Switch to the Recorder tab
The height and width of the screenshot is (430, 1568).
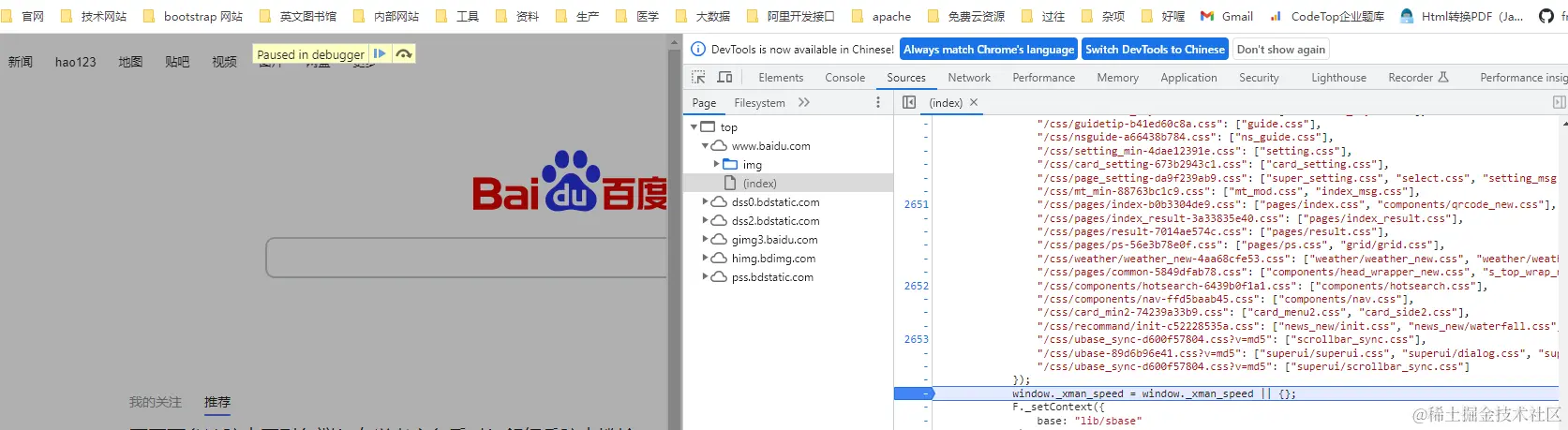coord(1418,78)
